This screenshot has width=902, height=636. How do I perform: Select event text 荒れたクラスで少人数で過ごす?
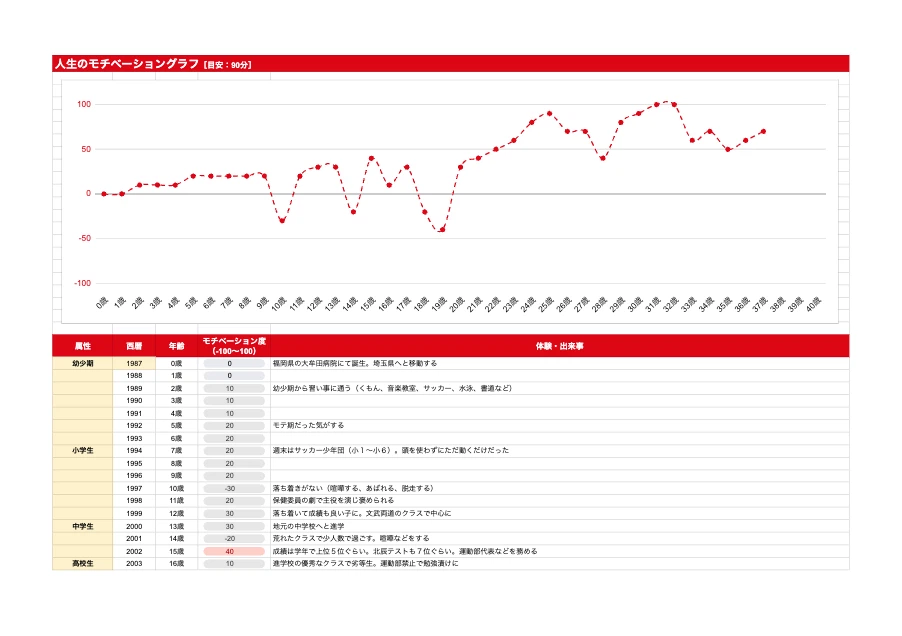[323, 538]
